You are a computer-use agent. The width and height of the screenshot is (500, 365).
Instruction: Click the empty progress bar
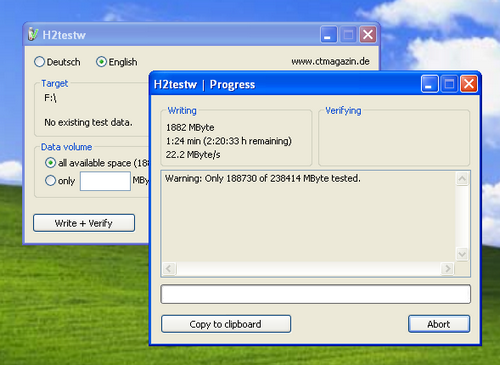[x=316, y=294]
